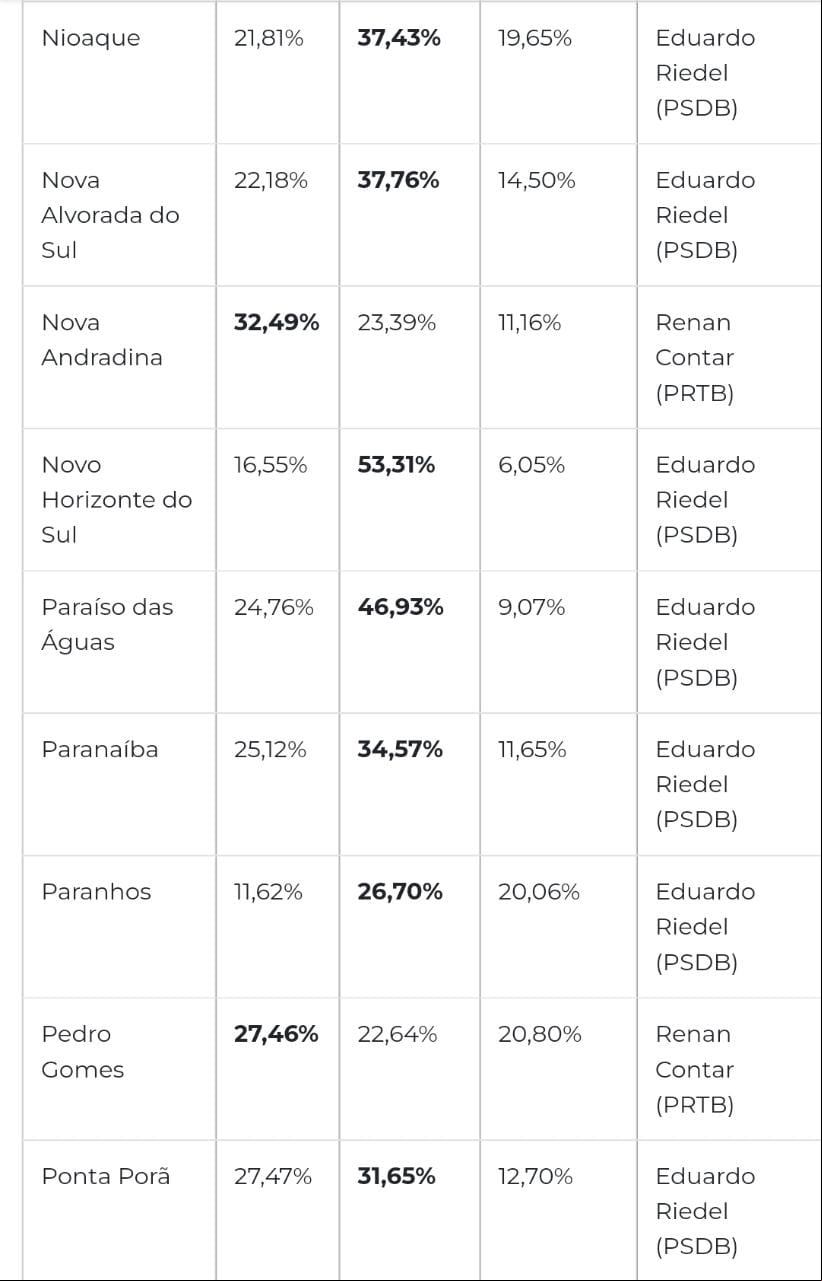
Task: Select the bold 27,46% value
Action: tap(276, 1034)
